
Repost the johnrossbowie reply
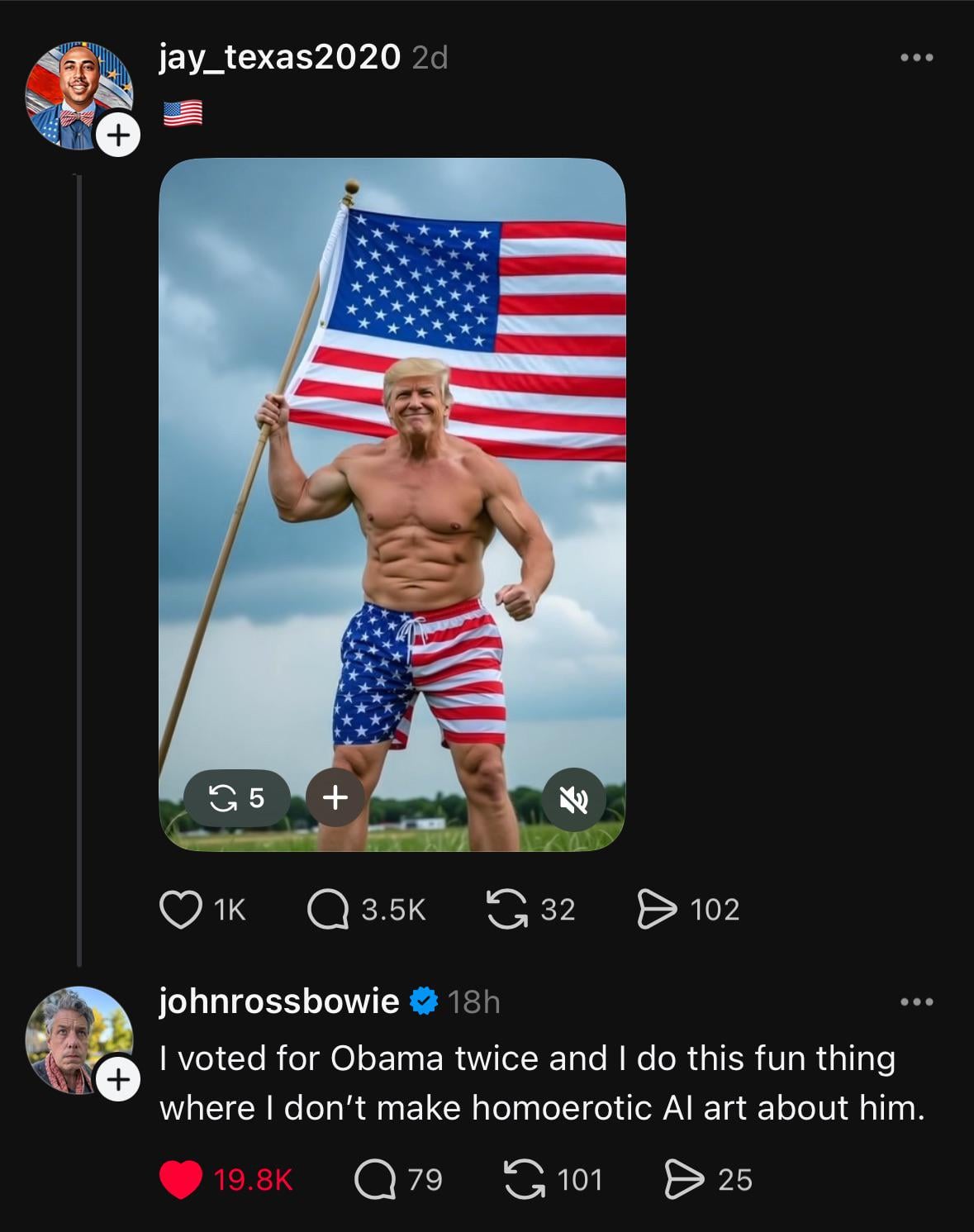click(524, 1179)
